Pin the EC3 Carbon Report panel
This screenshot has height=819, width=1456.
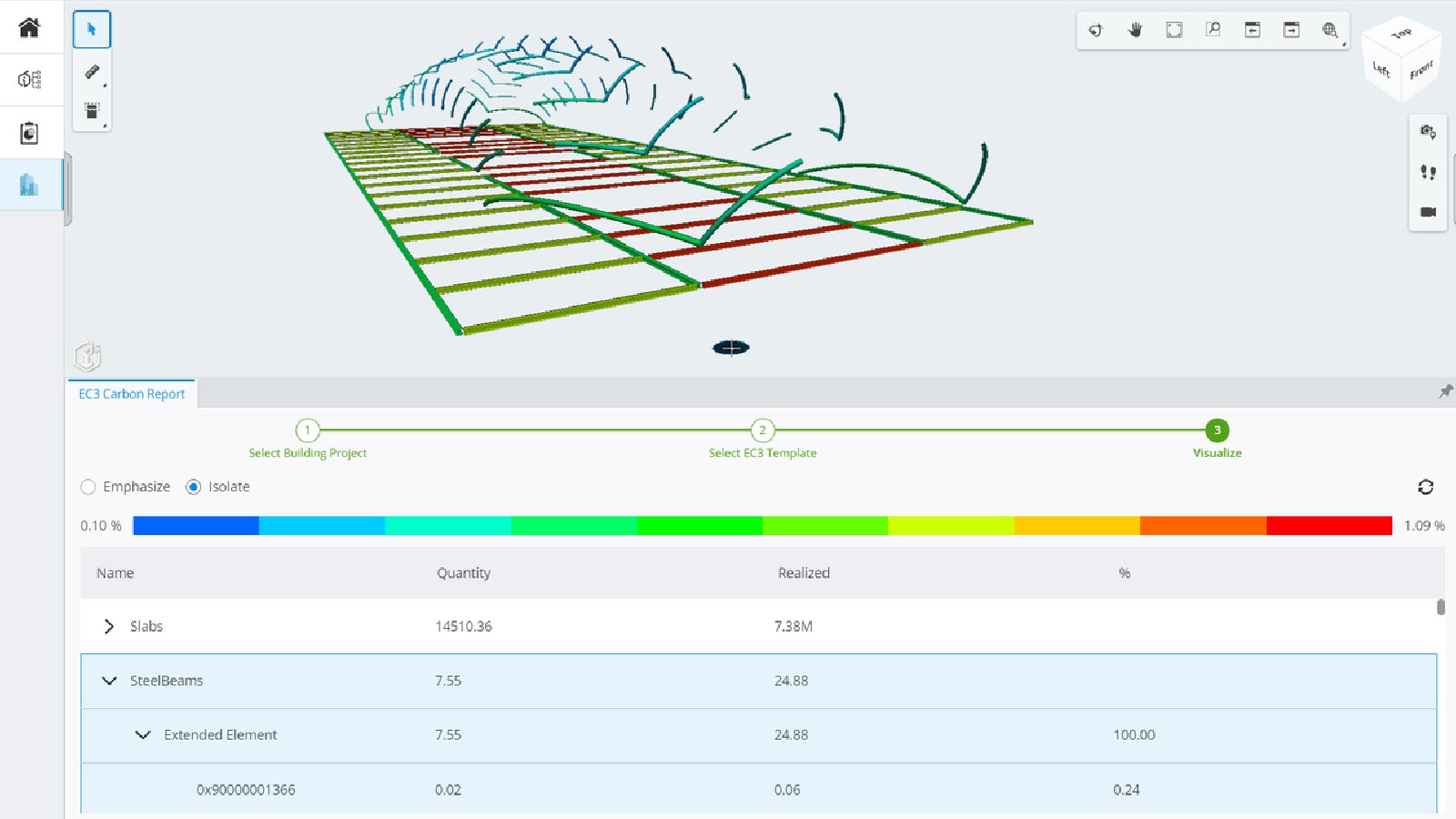[1445, 391]
